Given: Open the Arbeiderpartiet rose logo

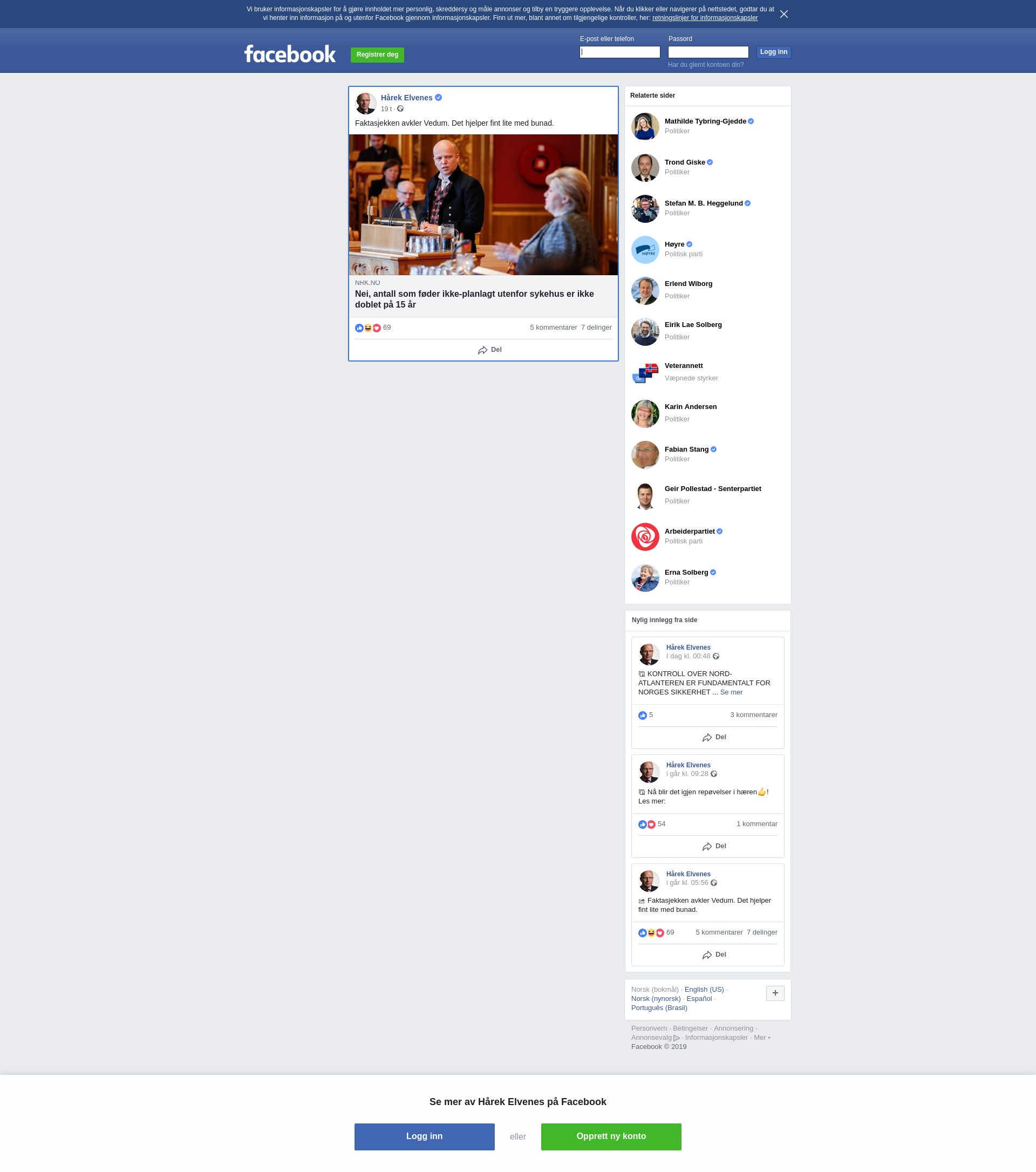Looking at the screenshot, I should click(645, 537).
